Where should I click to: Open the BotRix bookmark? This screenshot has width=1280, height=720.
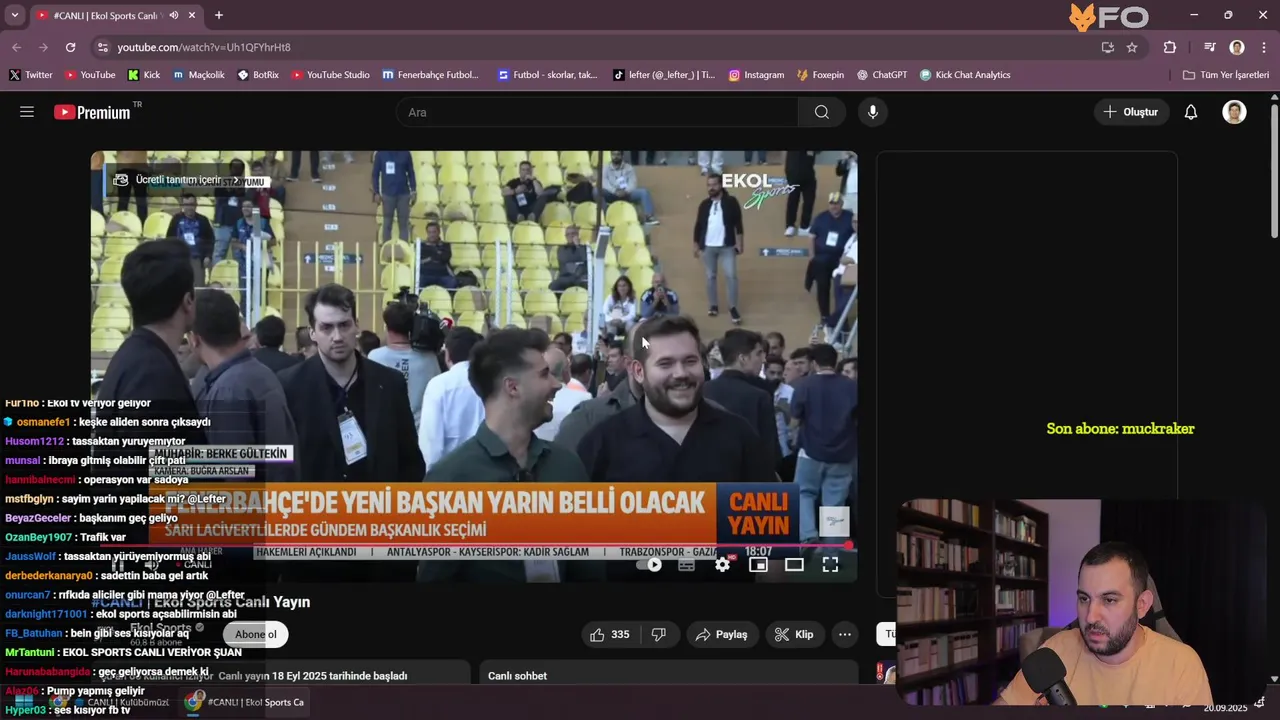tap(258, 75)
